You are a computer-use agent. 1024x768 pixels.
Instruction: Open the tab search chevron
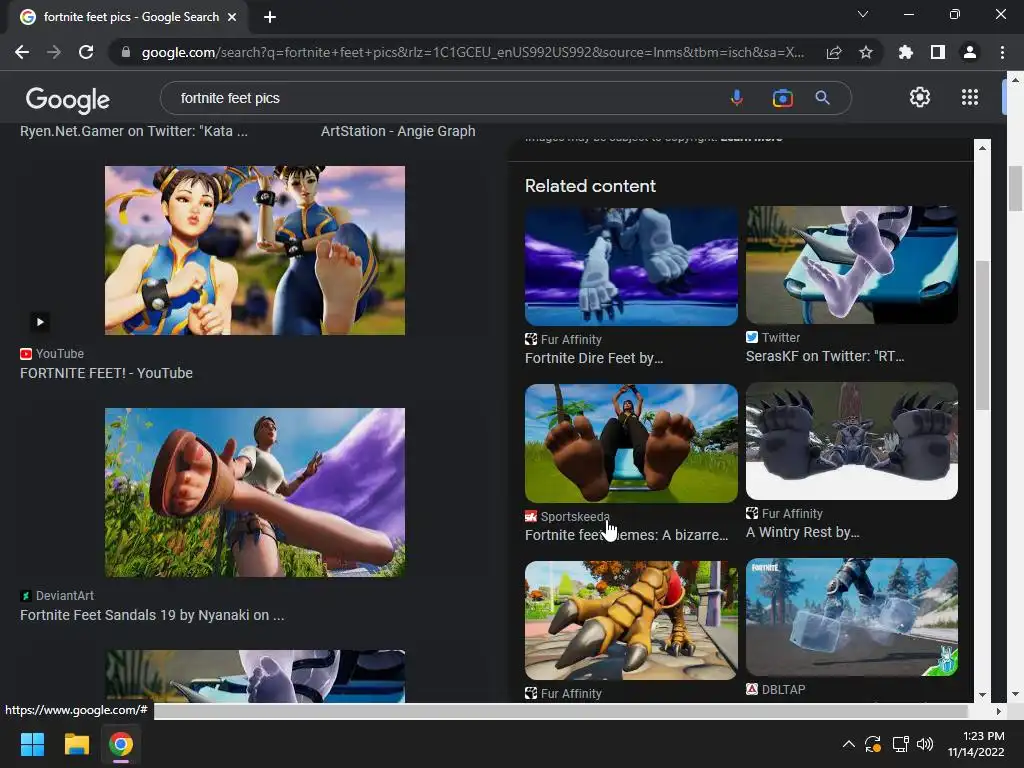[x=863, y=14]
